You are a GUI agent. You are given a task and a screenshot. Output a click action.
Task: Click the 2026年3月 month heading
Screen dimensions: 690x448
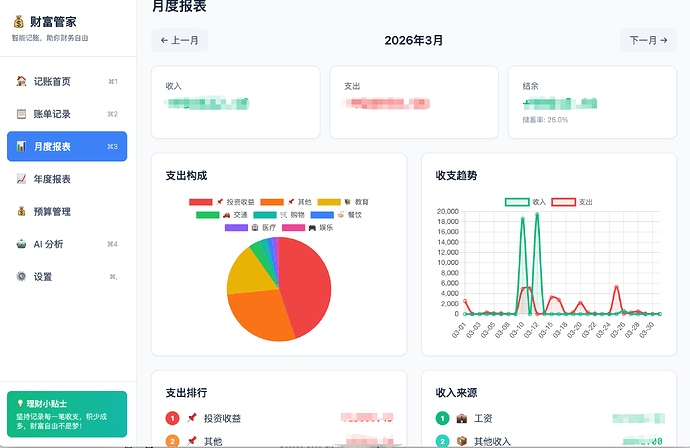click(x=414, y=40)
